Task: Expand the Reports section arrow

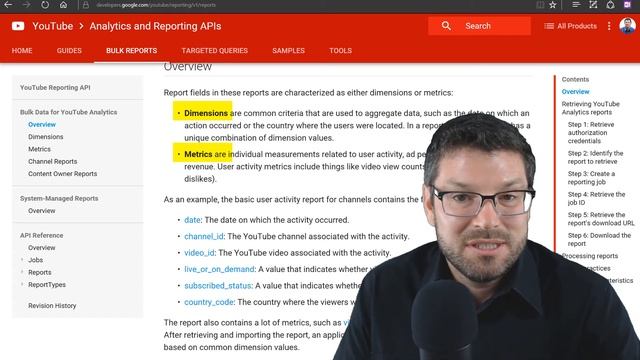Action: (22, 272)
